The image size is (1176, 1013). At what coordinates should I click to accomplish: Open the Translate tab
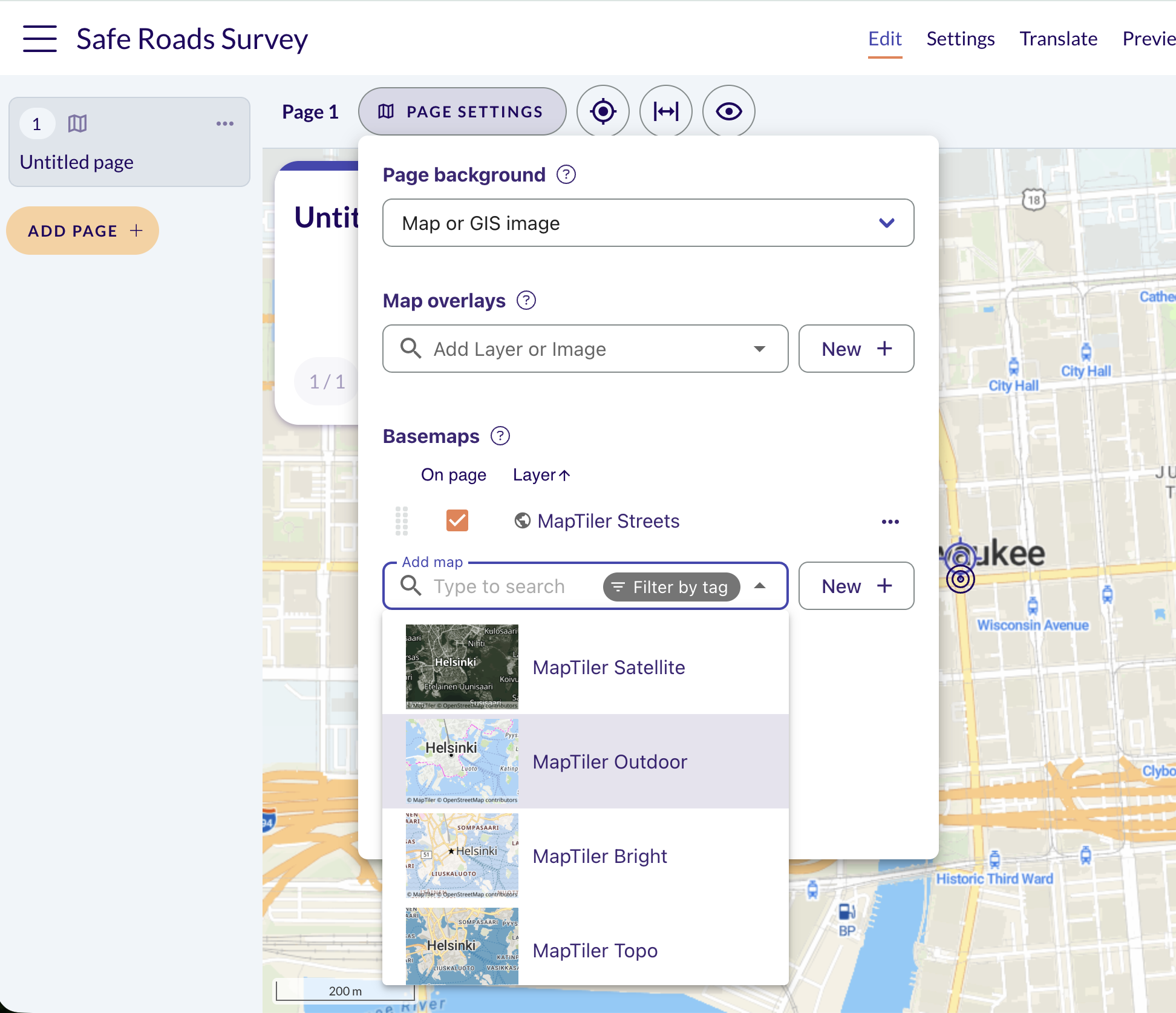coord(1059,39)
